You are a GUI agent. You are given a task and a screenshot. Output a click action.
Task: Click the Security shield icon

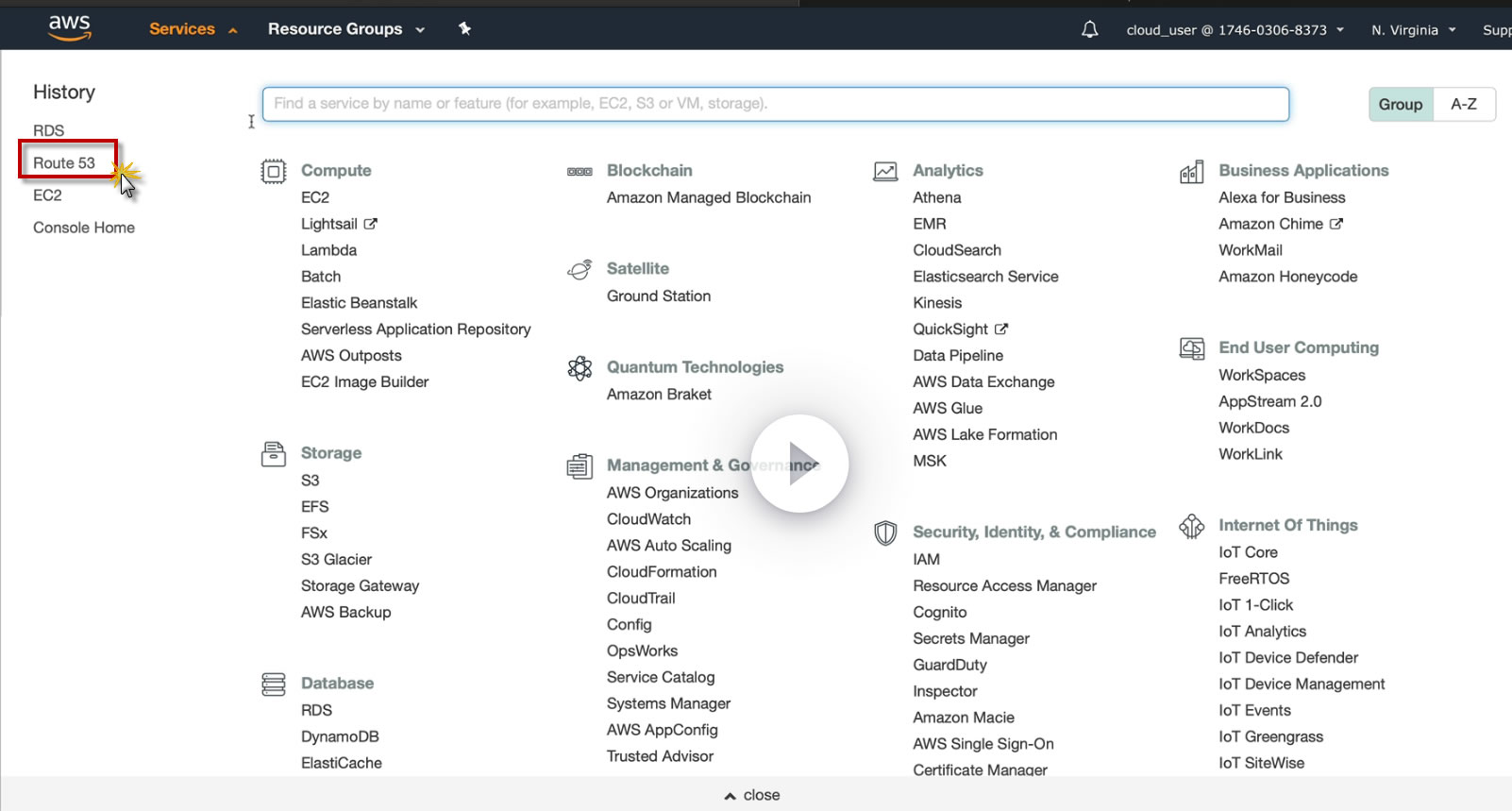pyautogui.click(x=885, y=532)
